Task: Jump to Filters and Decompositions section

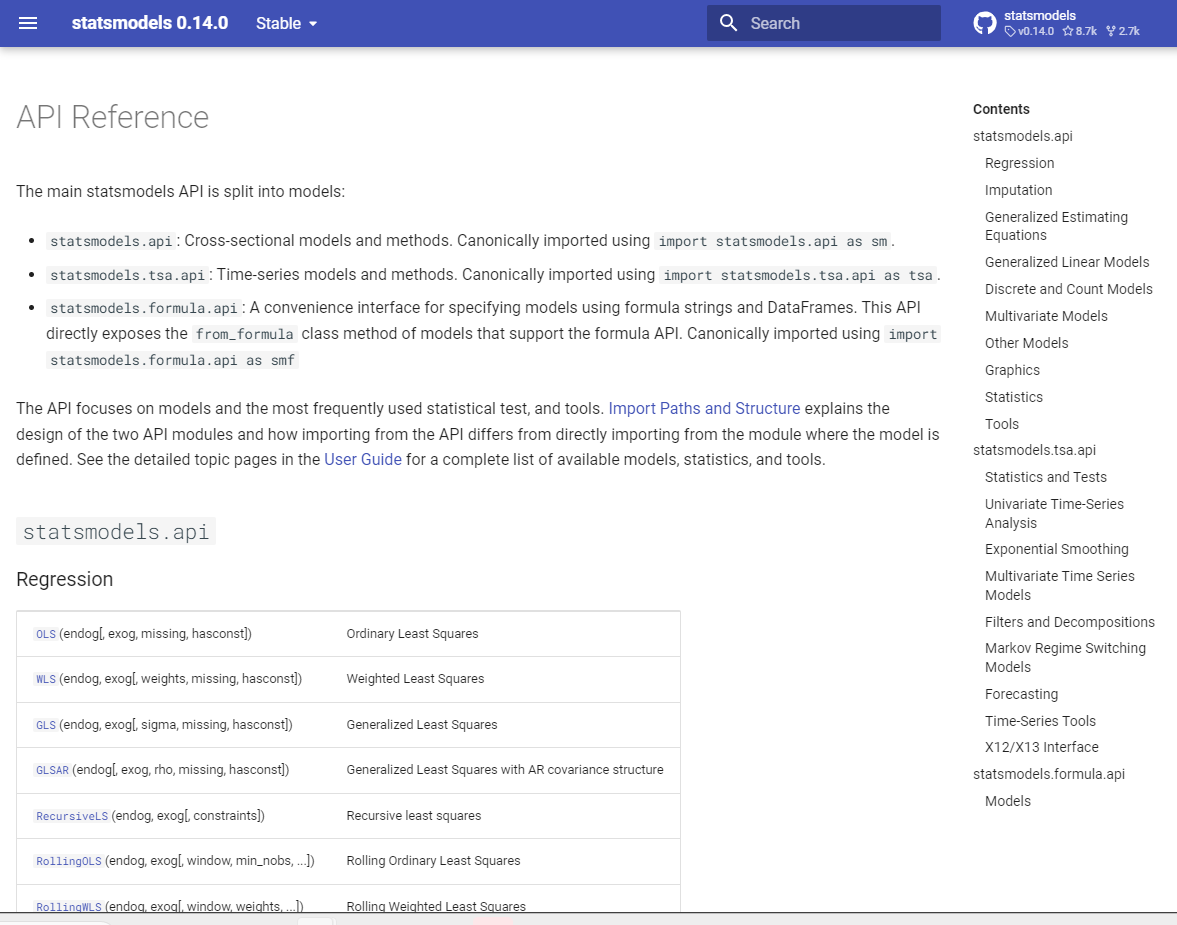Action: [x=1070, y=622]
